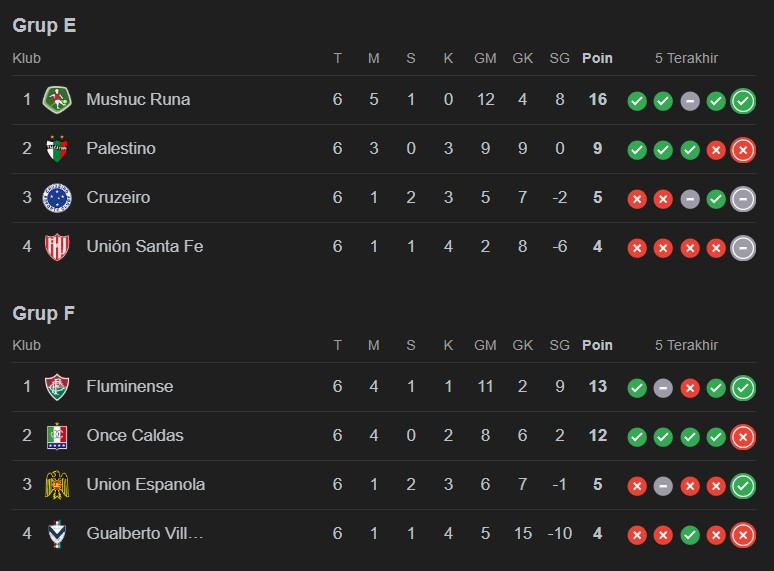The height and width of the screenshot is (571, 774).
Task: Click the Fluminense club crest
Action: coord(57,387)
